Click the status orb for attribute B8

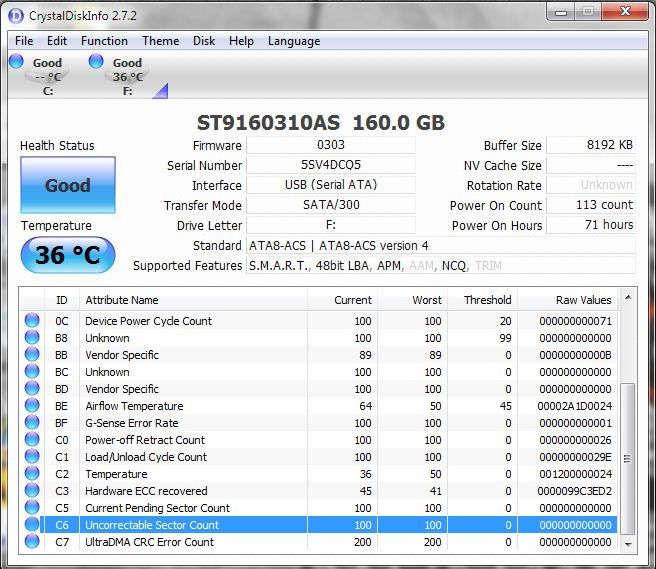[x=32, y=337]
